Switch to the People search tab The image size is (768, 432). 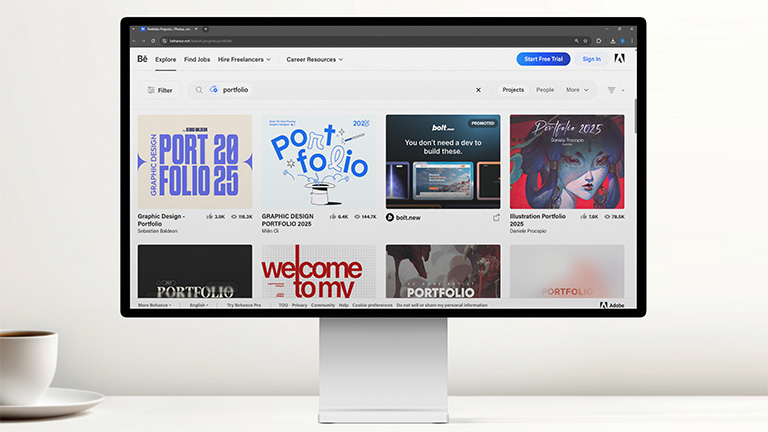[x=545, y=90]
